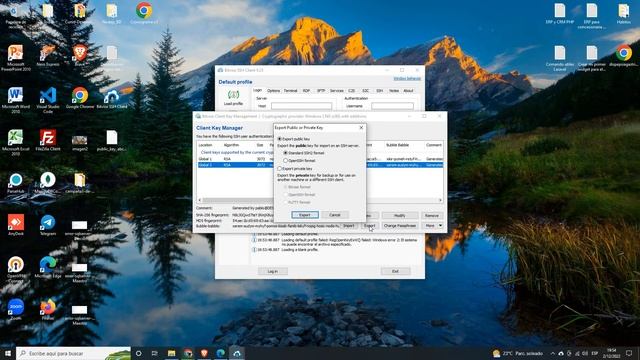This screenshot has width=640, height=360.
Task: Select the Global 1 key row
Action: click(320, 159)
